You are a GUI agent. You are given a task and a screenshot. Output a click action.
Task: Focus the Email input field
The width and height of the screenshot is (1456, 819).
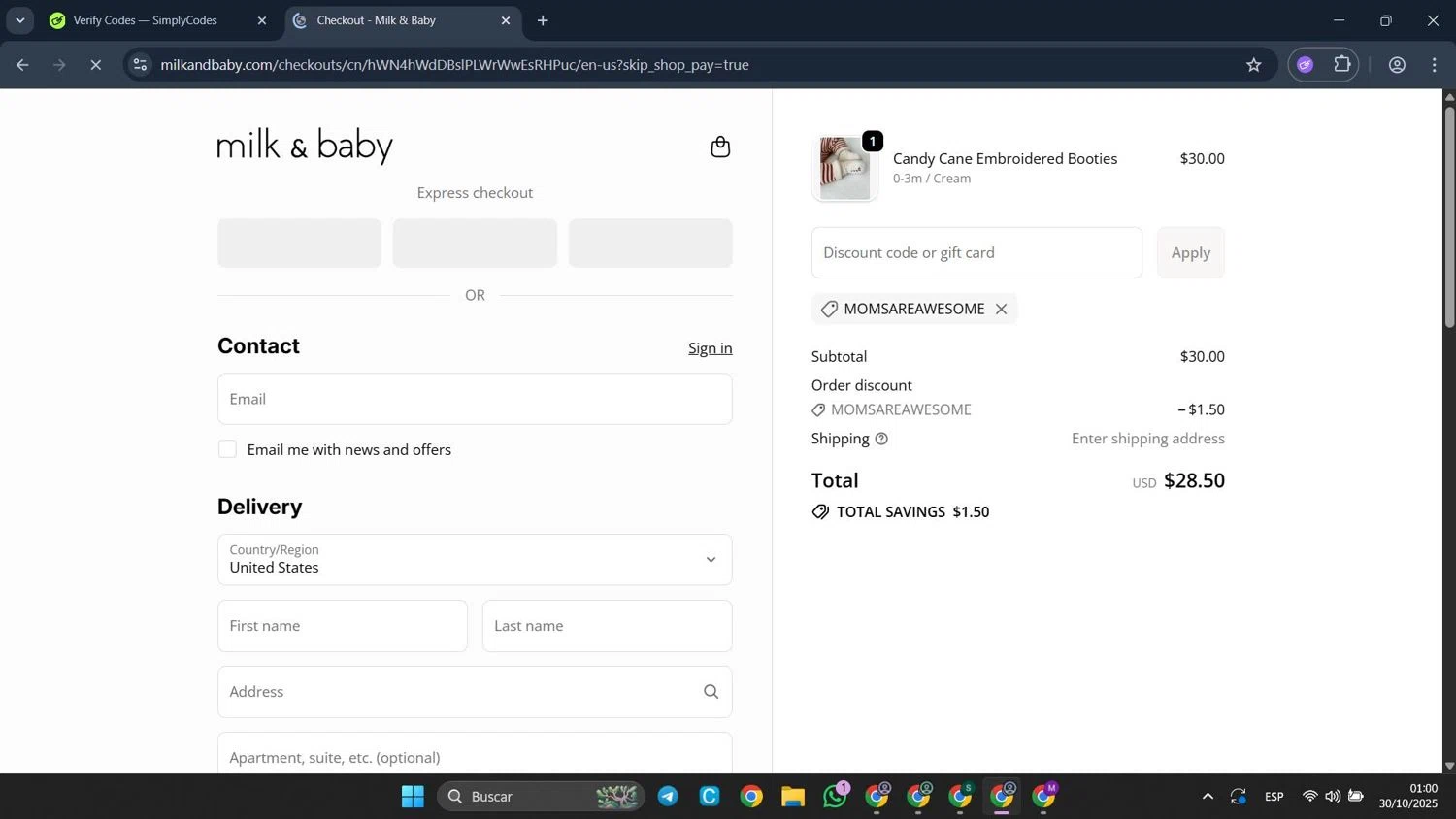pos(475,399)
